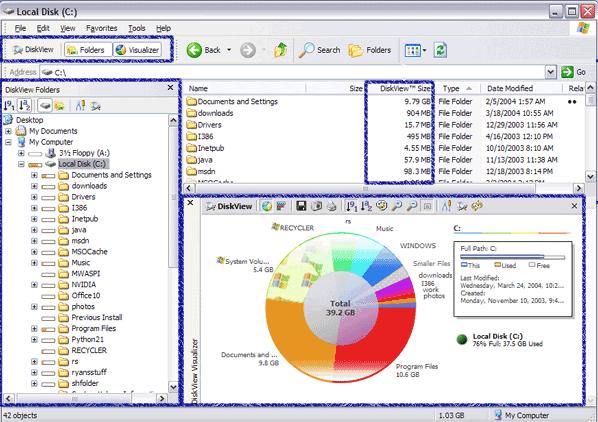Click the Save floppy icon in Visualizer
This screenshot has width=598, height=422.
pyautogui.click(x=301, y=206)
